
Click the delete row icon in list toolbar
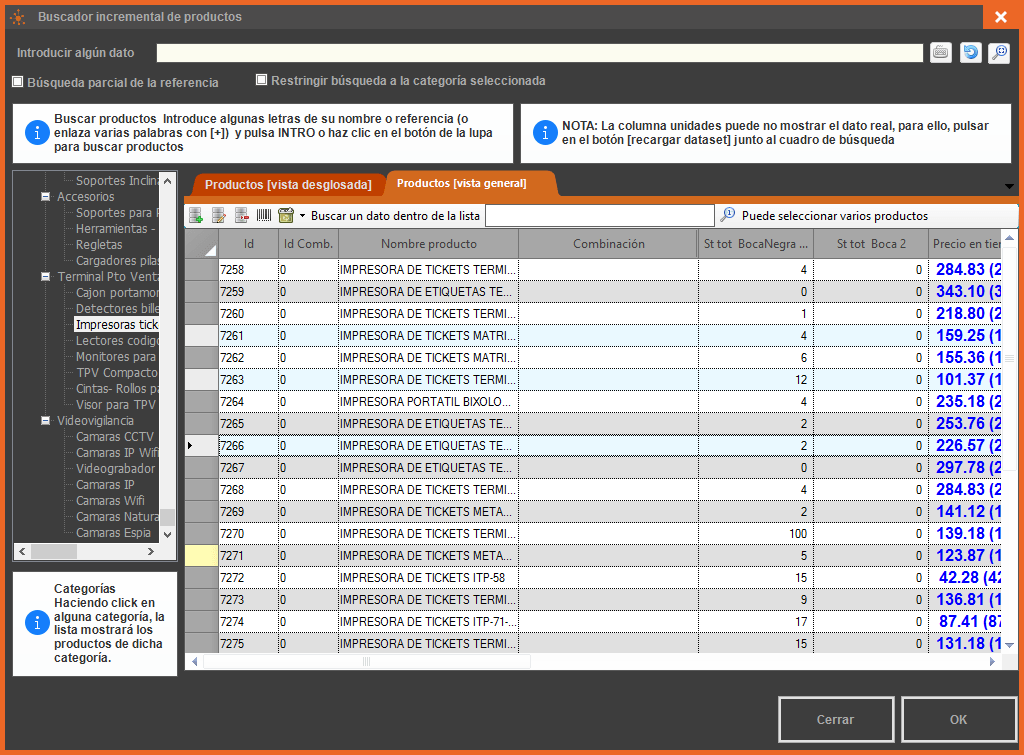point(242,215)
